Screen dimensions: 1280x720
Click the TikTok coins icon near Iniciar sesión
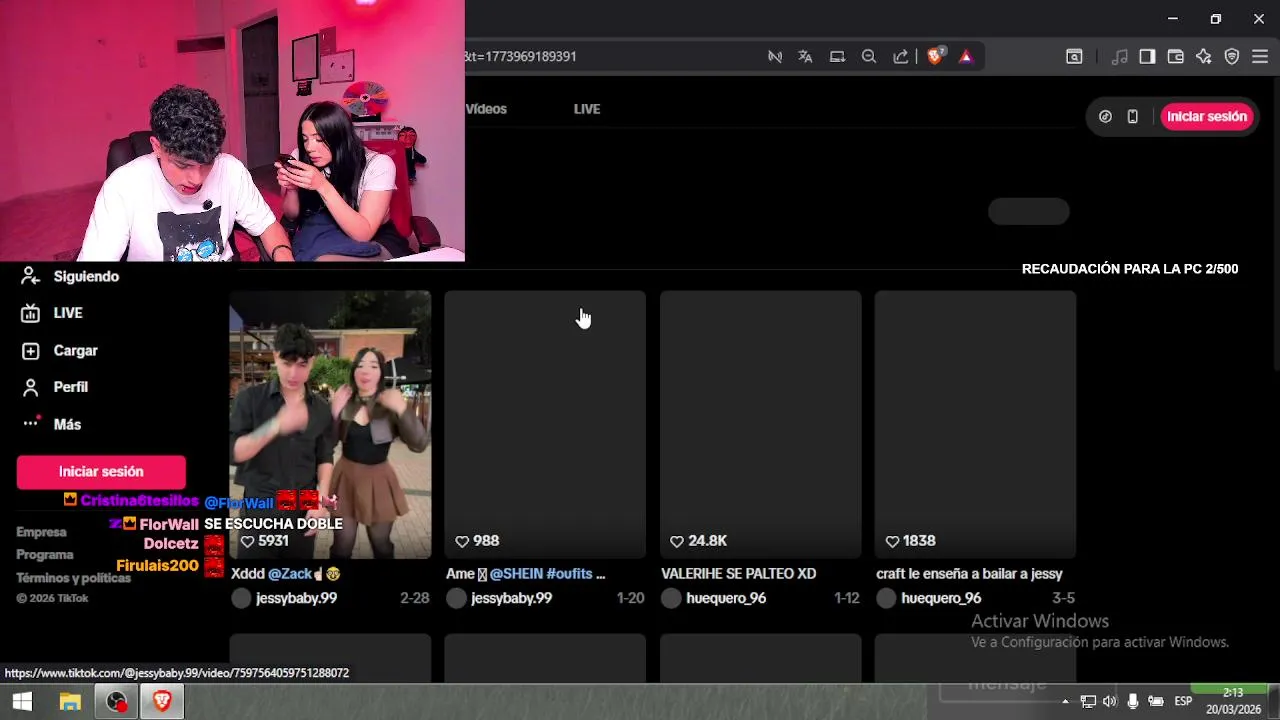point(1105,117)
